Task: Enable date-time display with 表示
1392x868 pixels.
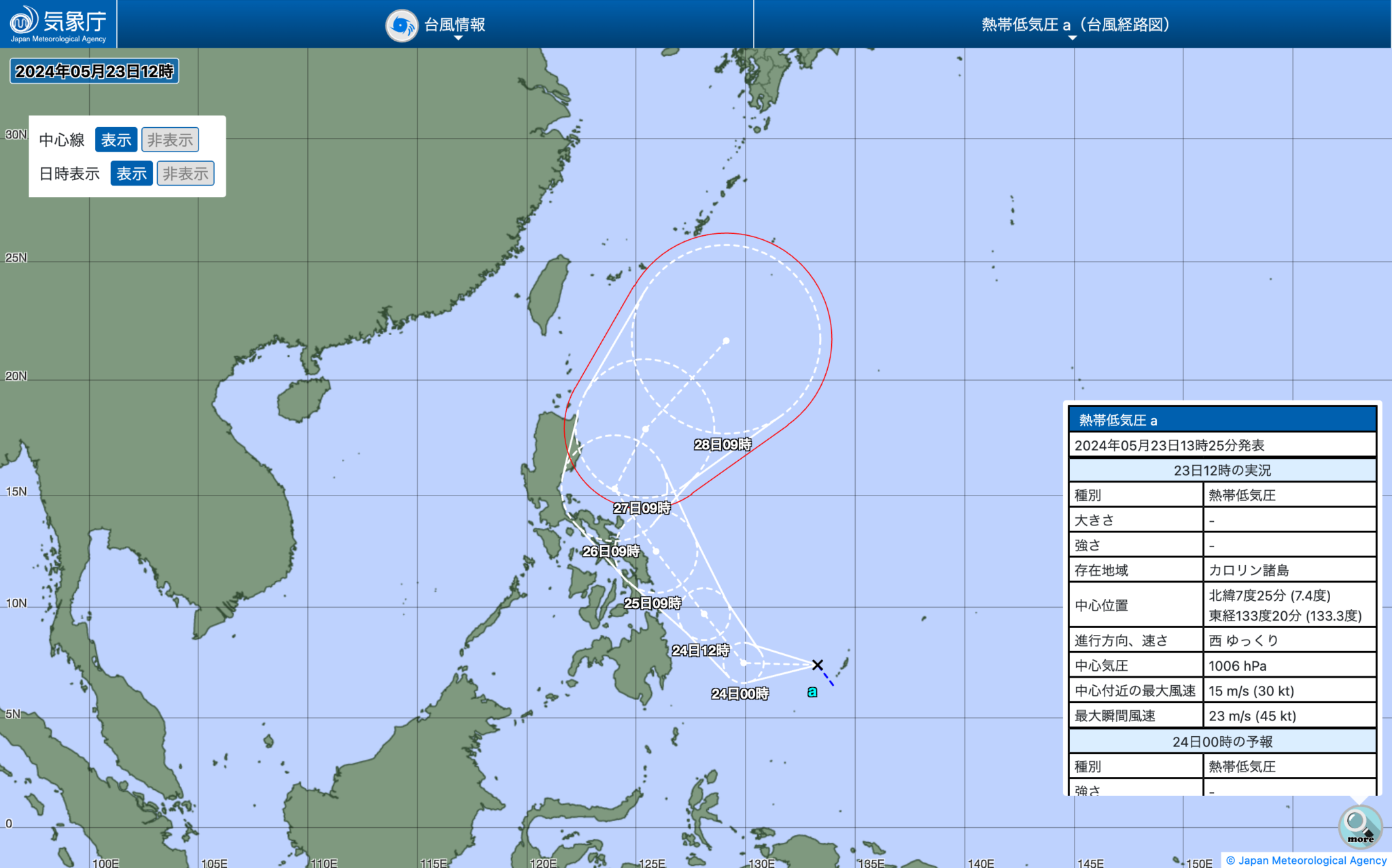Action: 131,173
